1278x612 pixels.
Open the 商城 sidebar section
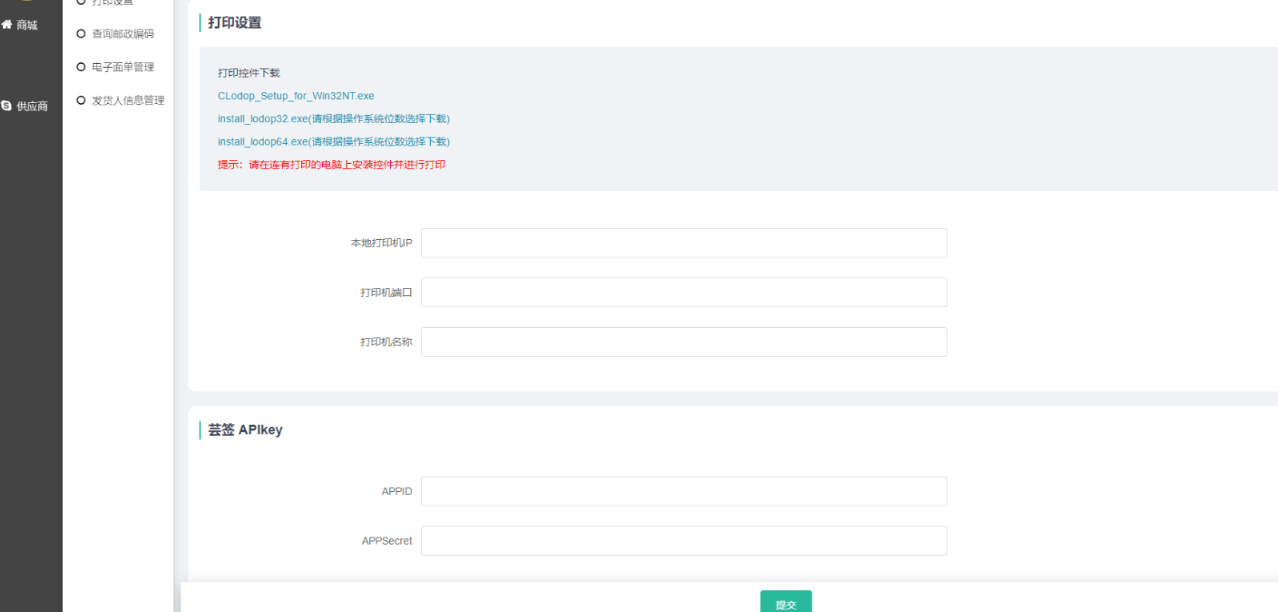click(x=26, y=25)
